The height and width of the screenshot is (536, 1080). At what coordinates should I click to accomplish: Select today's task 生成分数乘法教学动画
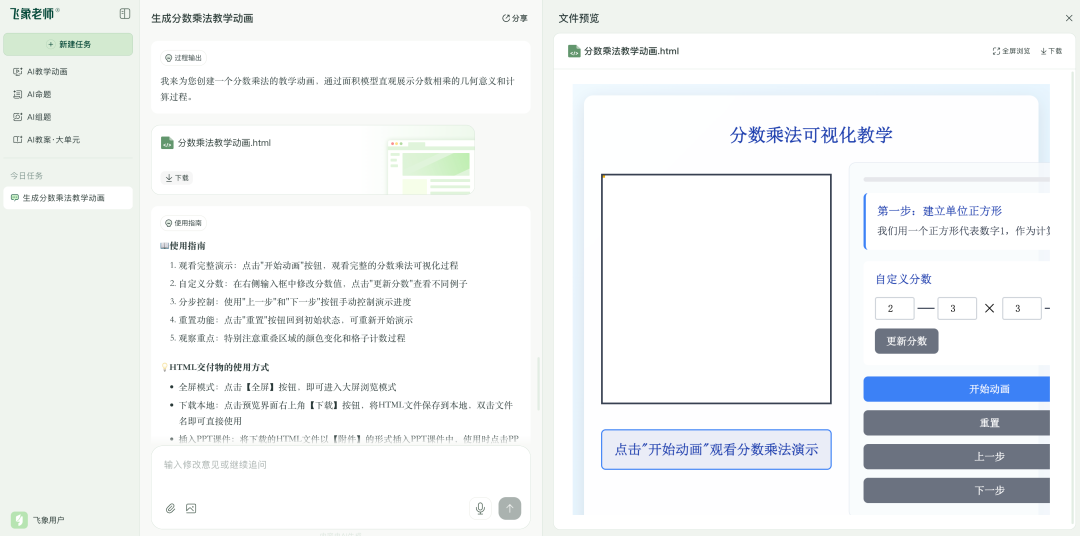click(x=63, y=198)
